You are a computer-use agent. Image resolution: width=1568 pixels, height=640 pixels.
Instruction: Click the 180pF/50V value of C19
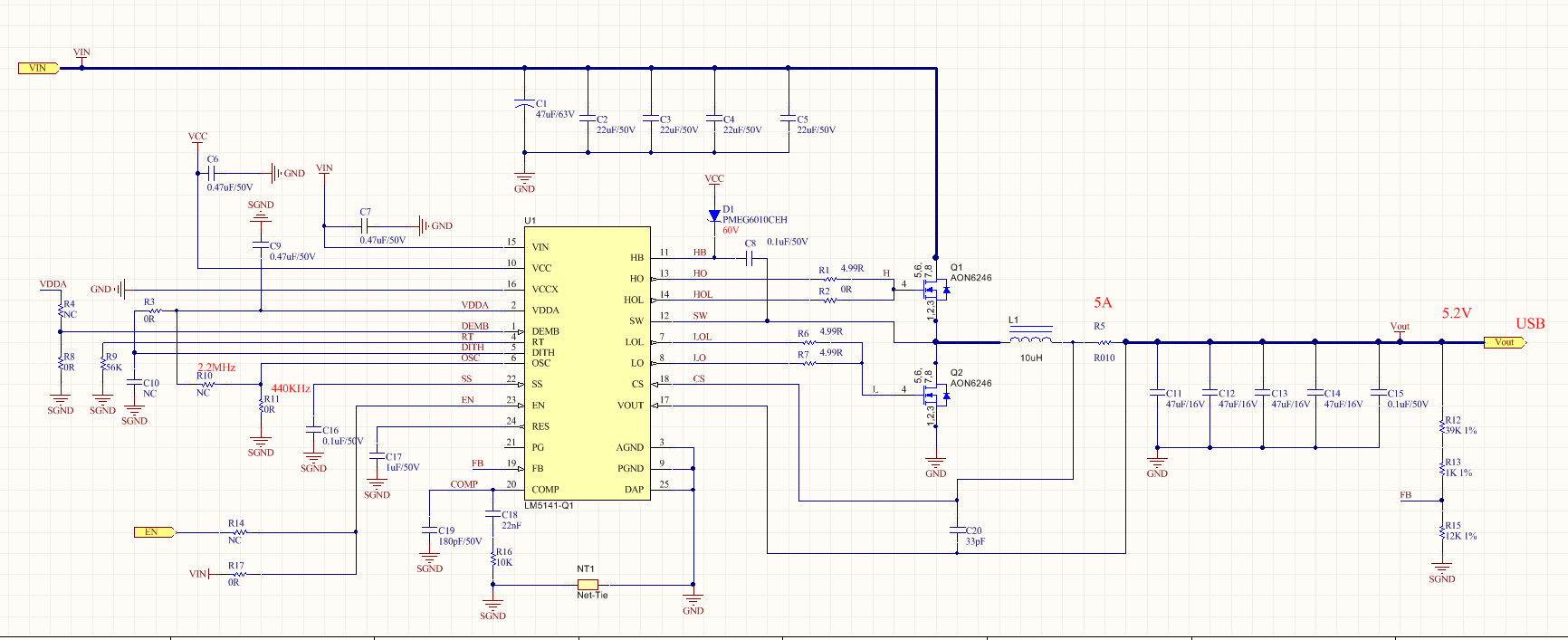pos(460,542)
